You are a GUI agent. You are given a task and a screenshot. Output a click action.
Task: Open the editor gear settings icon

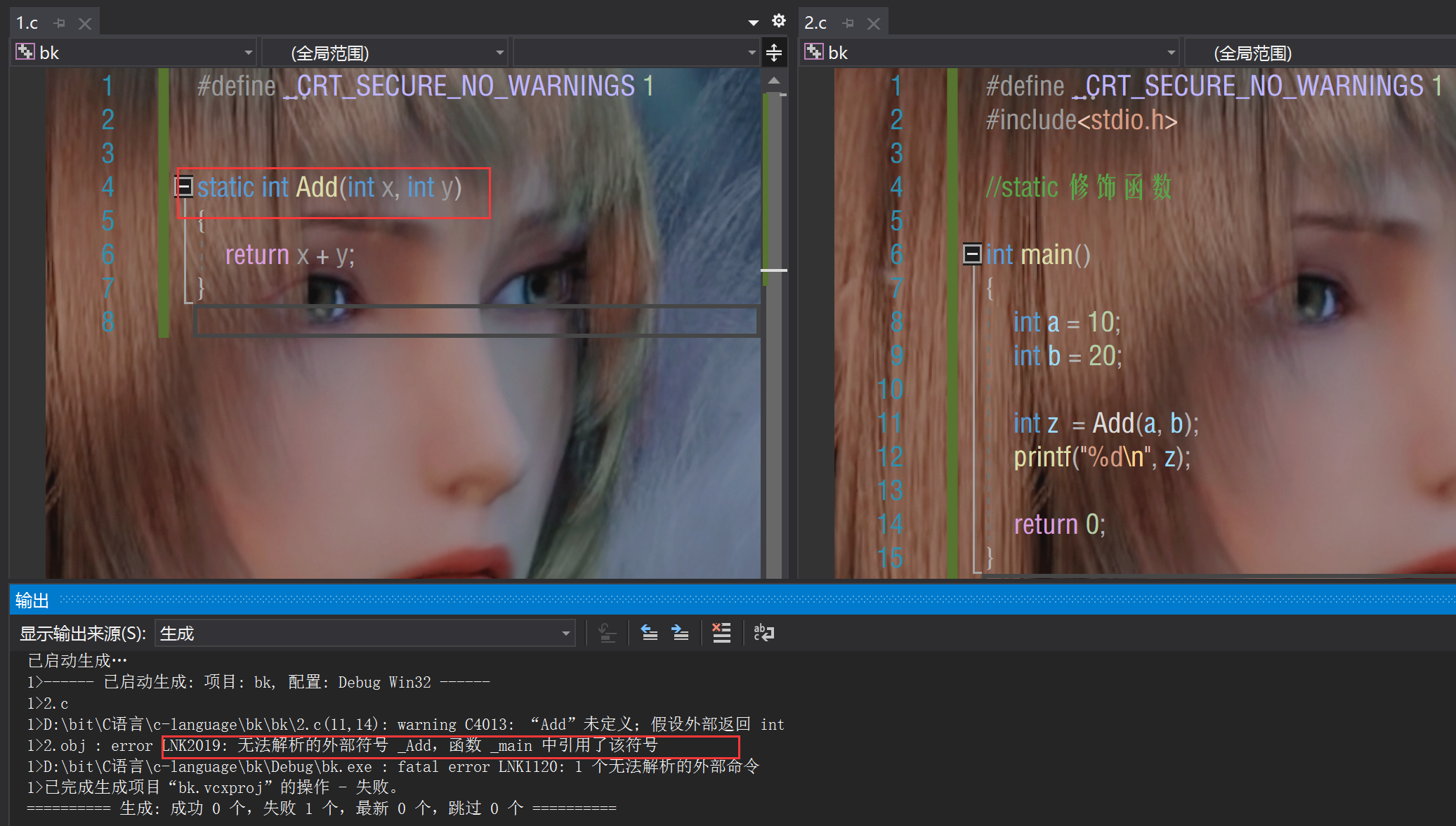point(778,21)
